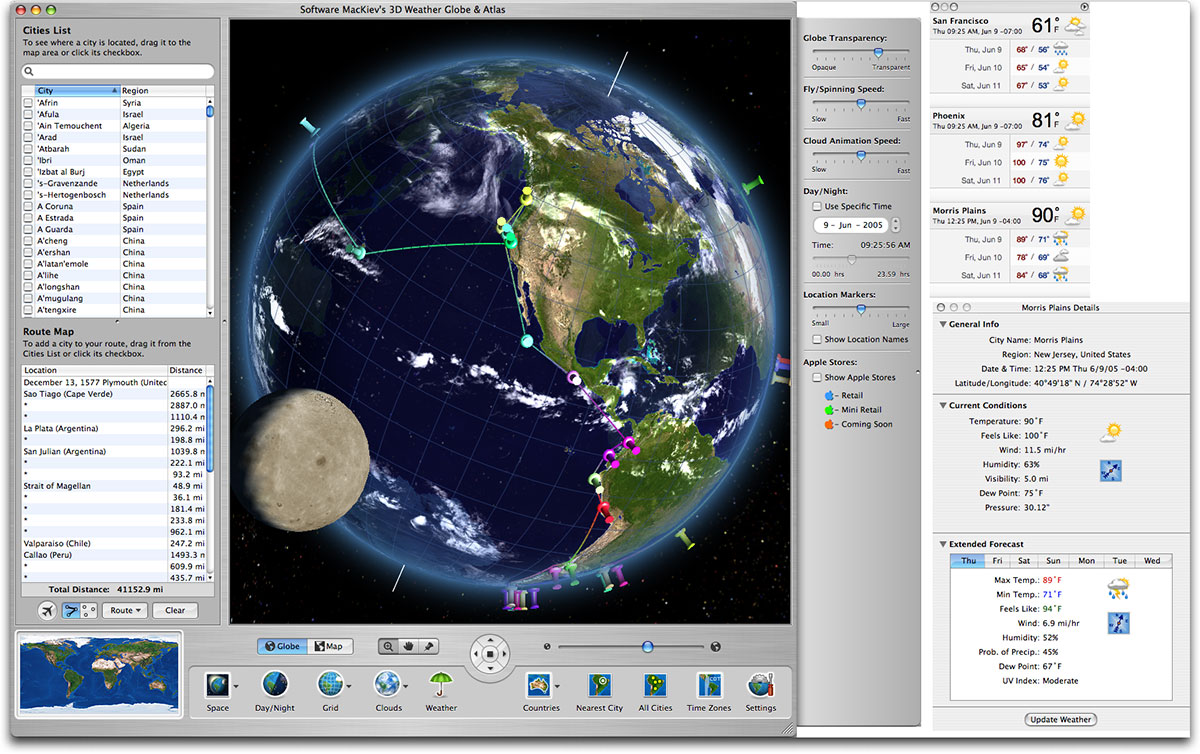Open the Route dropdown button
Viewport: 1200px width, 754px height.
126,610
